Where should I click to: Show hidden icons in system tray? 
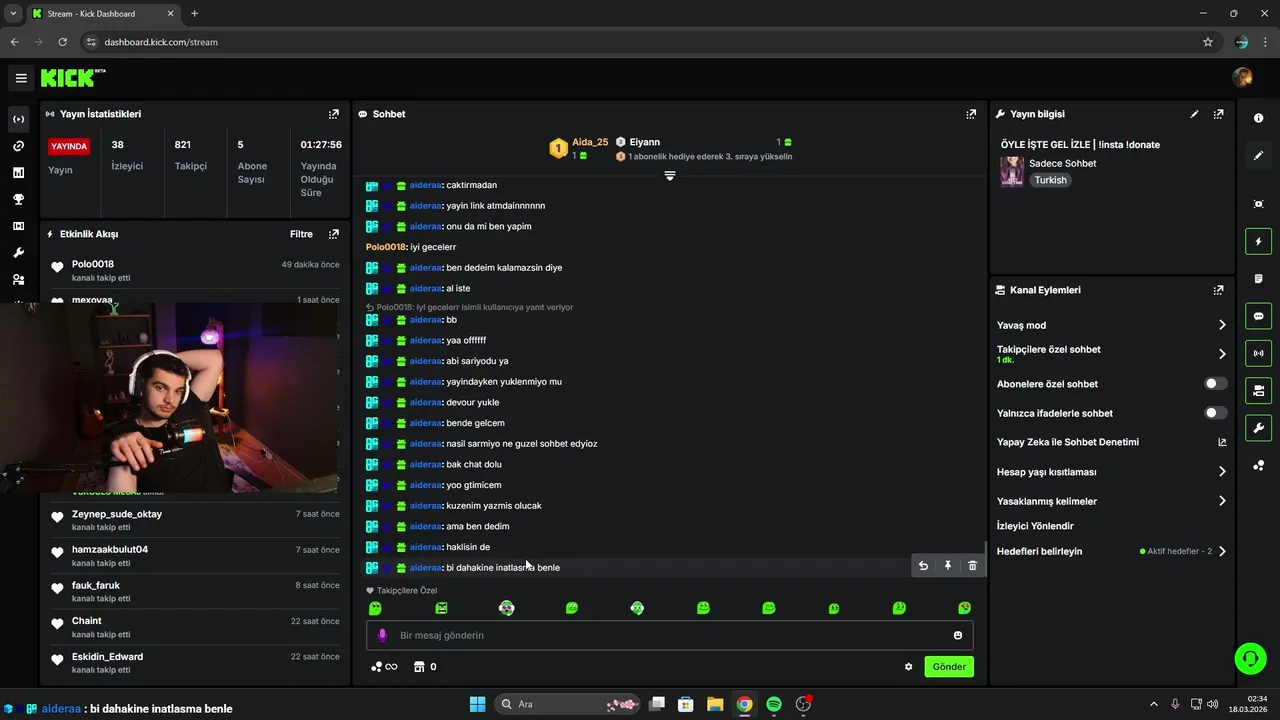[1153, 704]
